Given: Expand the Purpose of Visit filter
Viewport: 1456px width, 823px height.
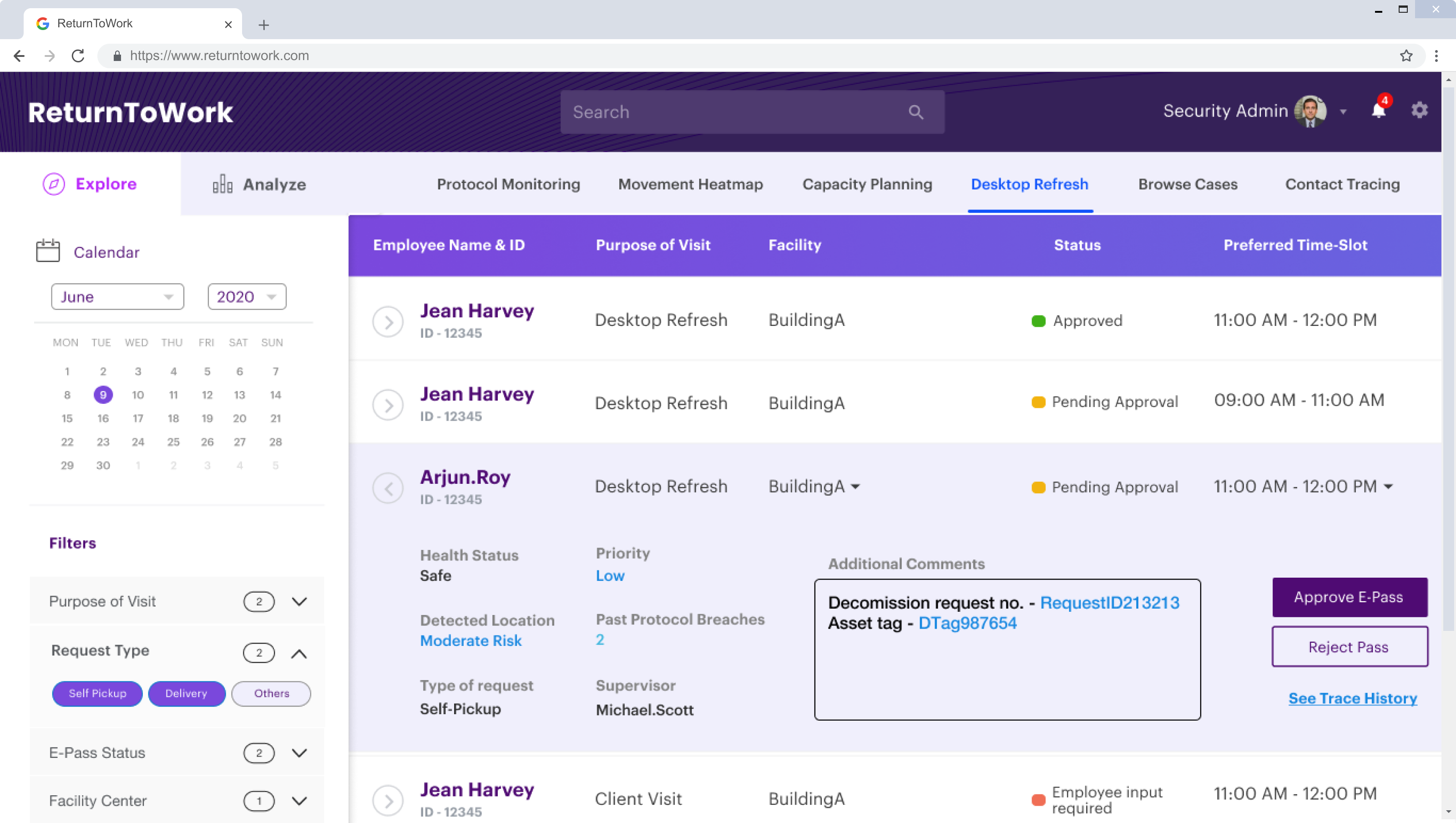Looking at the screenshot, I should point(299,601).
